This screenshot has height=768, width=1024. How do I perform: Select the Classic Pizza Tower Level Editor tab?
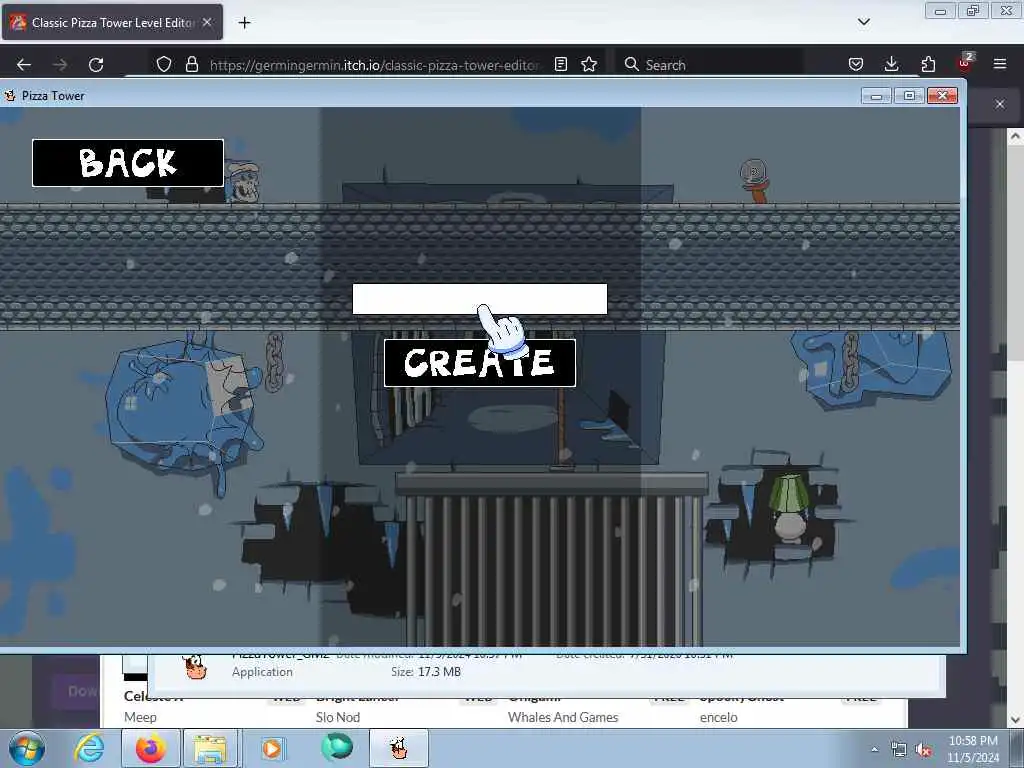112,23
